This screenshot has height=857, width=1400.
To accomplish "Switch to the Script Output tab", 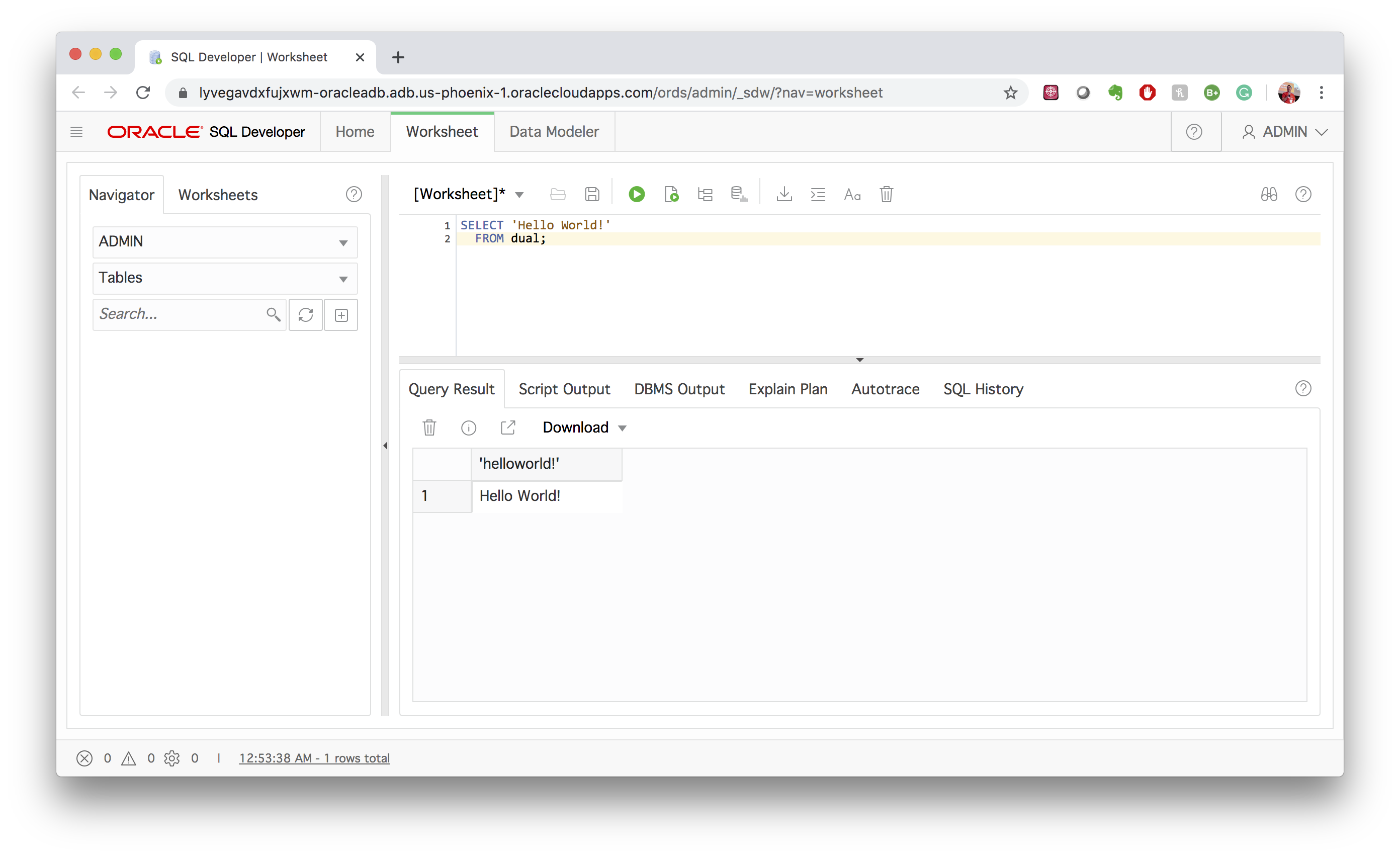I will 564,389.
